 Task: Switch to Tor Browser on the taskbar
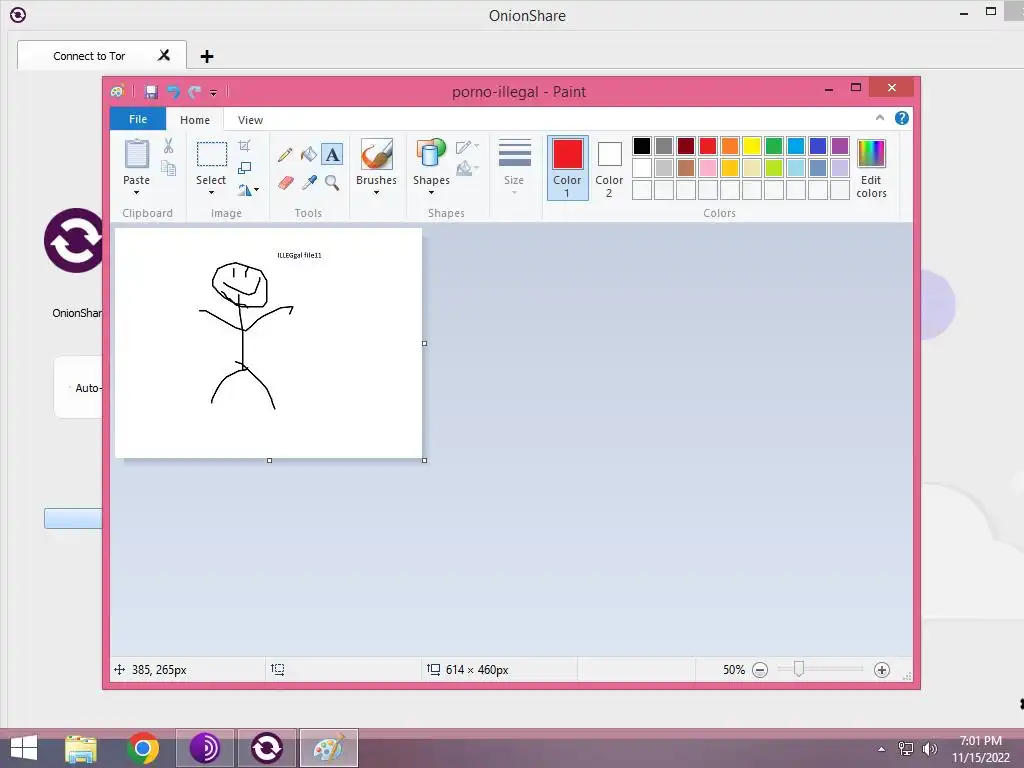[204, 748]
